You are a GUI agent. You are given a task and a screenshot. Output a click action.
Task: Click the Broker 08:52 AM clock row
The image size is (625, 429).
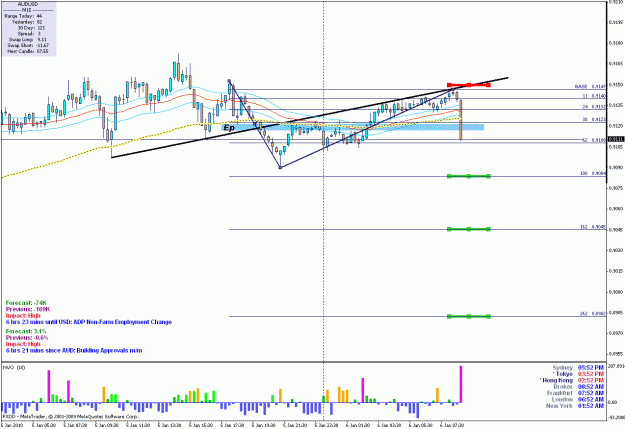coord(579,387)
